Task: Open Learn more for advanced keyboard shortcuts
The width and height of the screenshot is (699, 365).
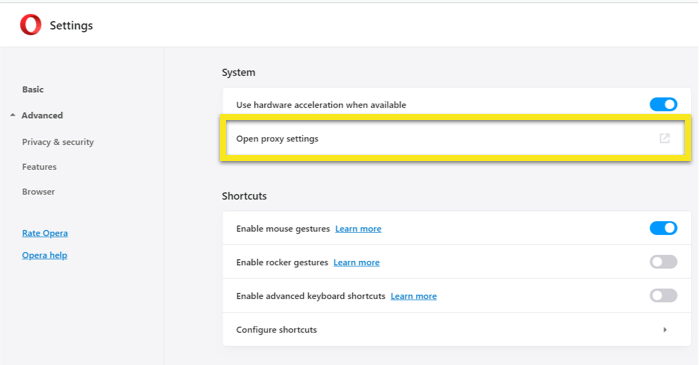Action: 414,296
